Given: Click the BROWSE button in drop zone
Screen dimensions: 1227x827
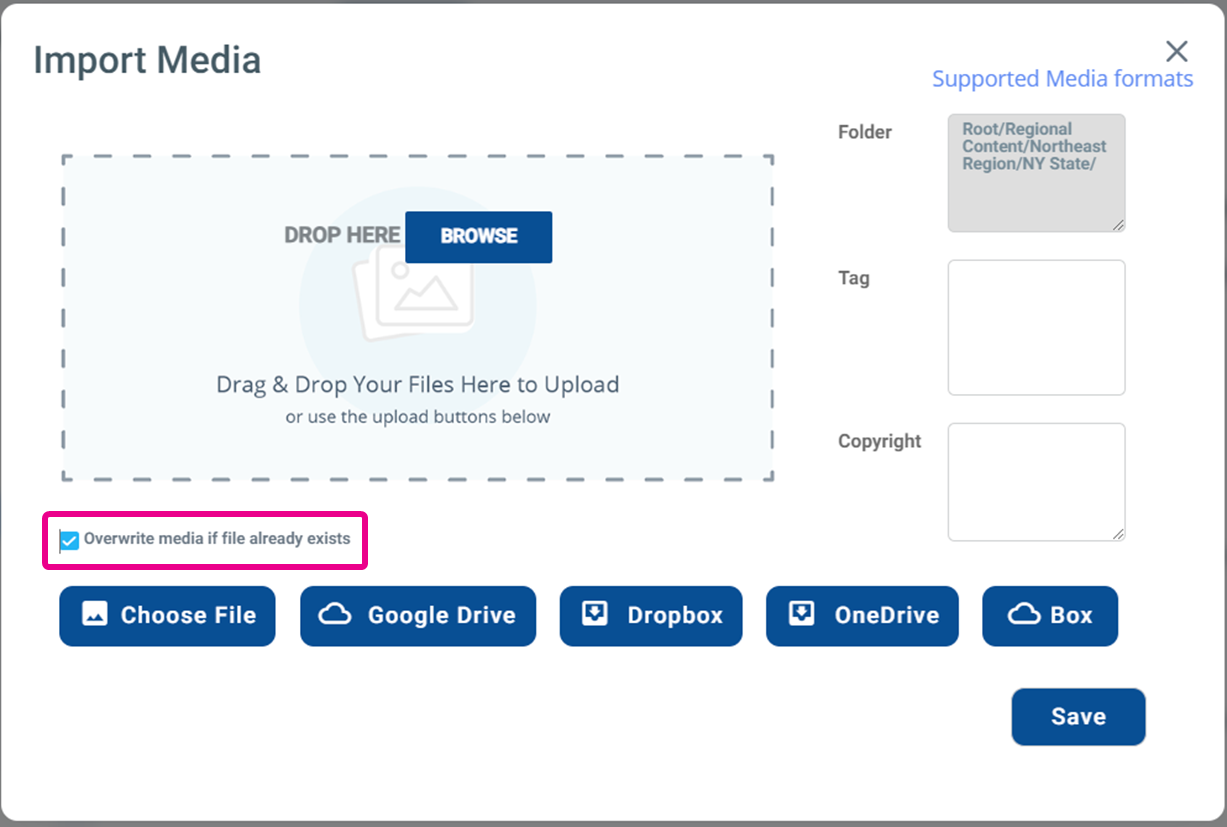Looking at the screenshot, I should tap(479, 237).
